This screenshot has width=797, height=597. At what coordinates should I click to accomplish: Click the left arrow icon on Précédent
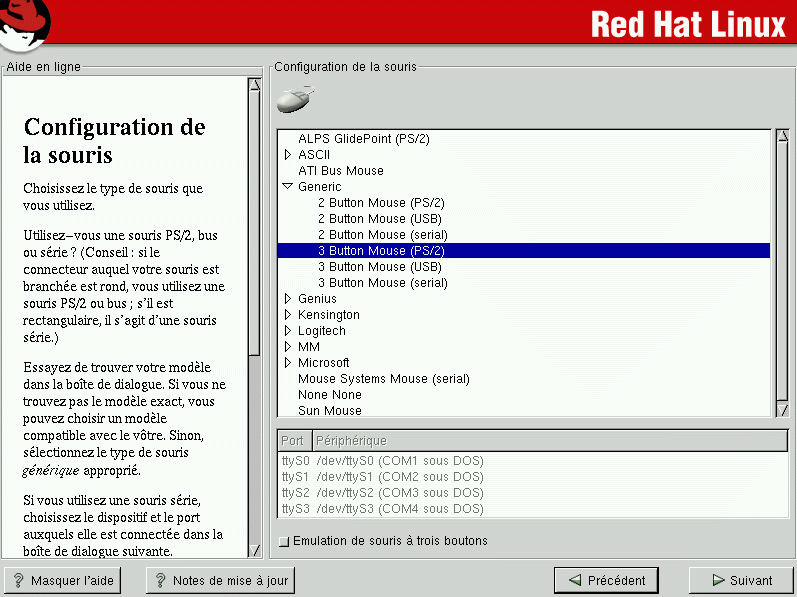[574, 580]
